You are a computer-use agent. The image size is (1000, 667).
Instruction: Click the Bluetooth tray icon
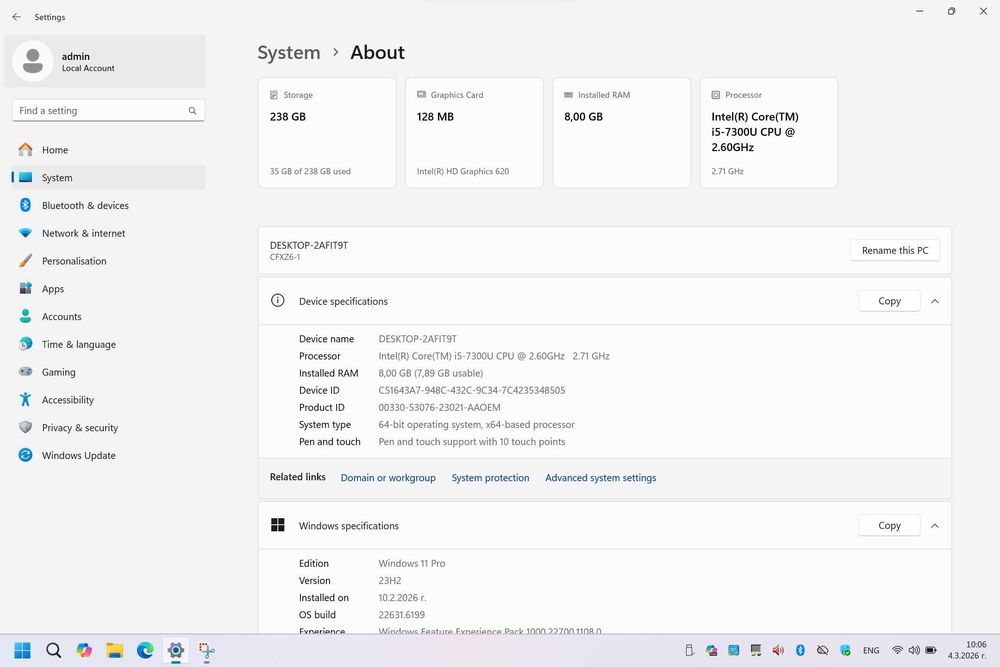(800, 650)
